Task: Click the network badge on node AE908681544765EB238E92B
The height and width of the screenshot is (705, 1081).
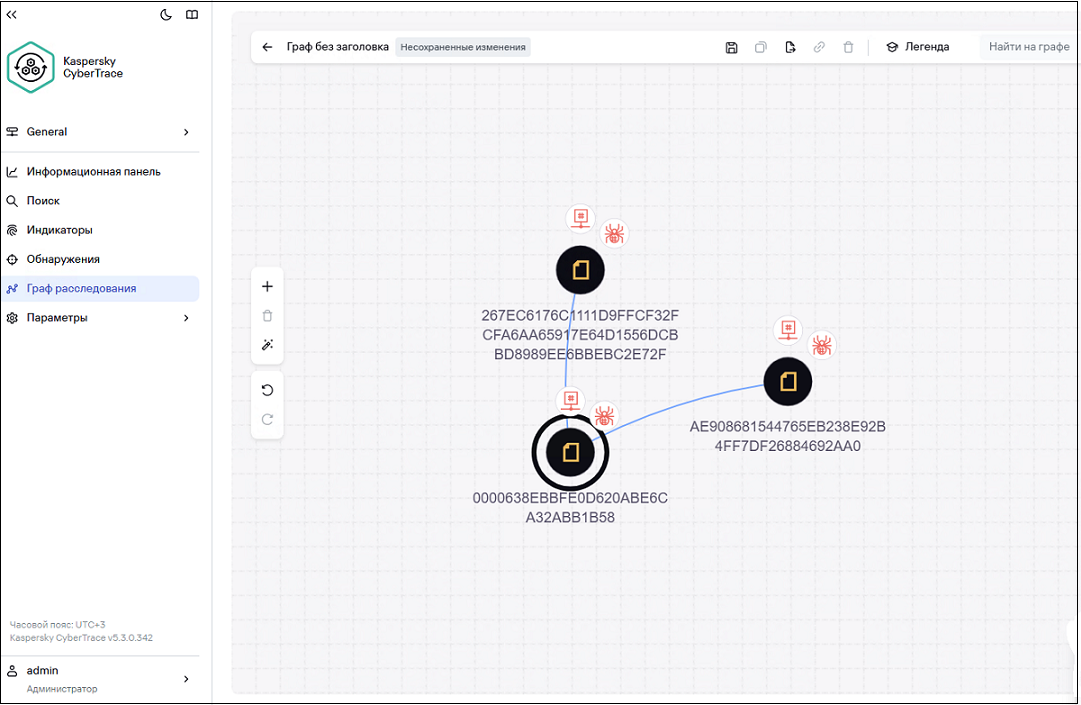Action: (x=788, y=329)
